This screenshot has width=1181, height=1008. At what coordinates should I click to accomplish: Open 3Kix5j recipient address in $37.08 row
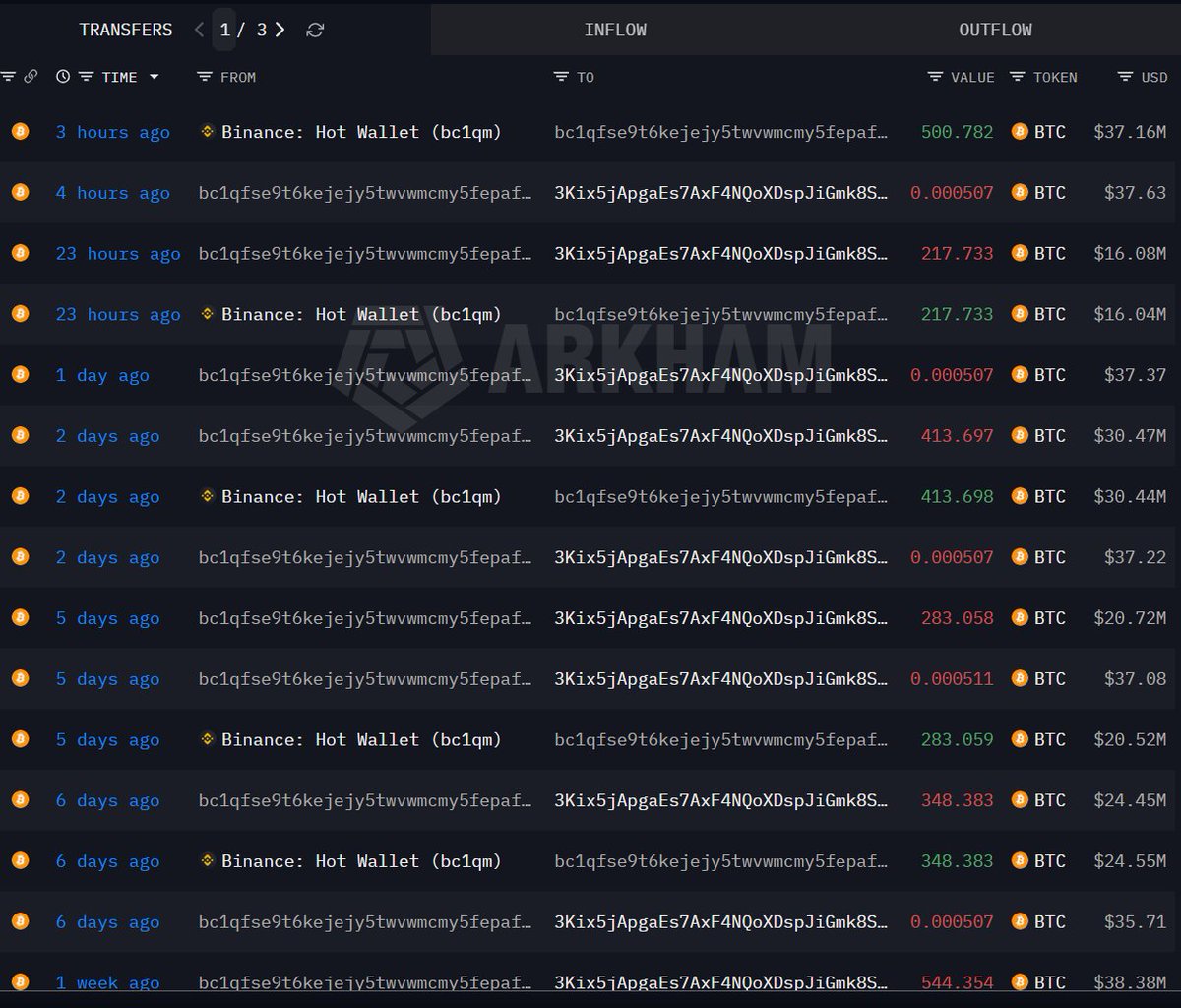(721, 678)
